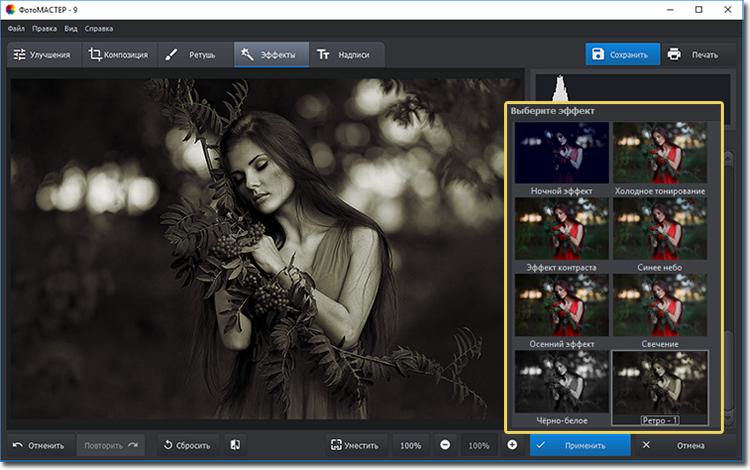Cancel the effect with Отмена
The width and height of the screenshot is (750, 470).
679,445
